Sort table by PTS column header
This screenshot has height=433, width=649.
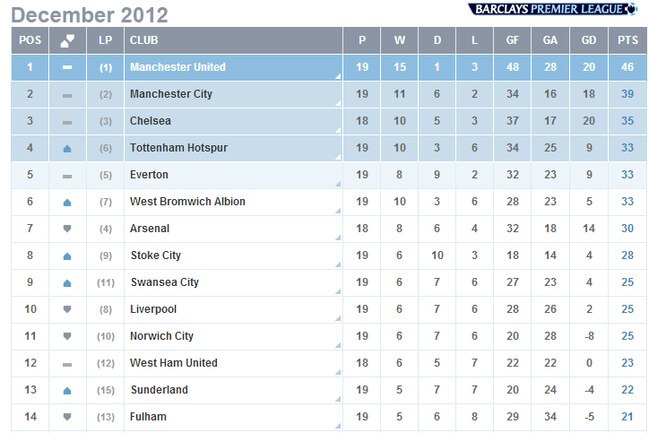point(627,40)
